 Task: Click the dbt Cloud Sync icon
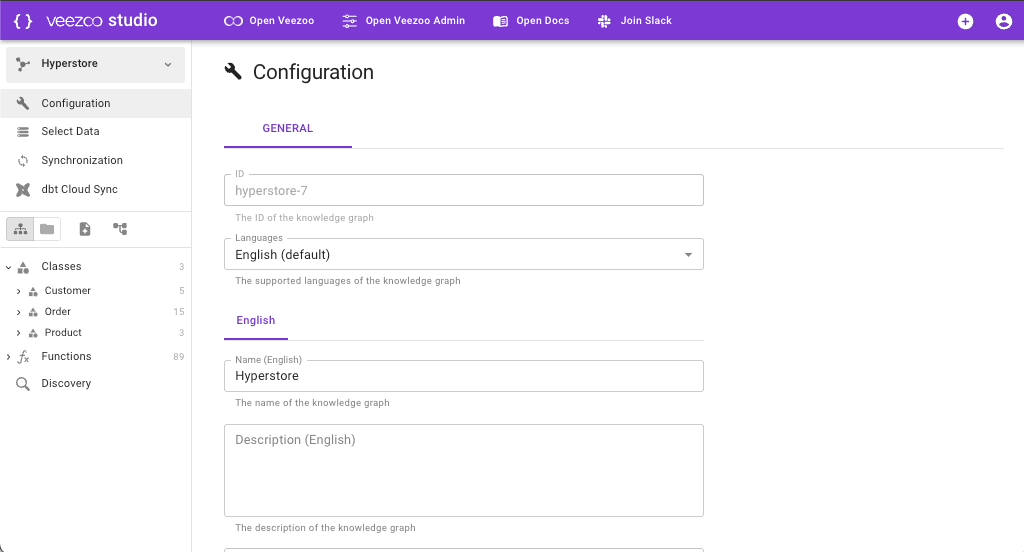(x=23, y=189)
